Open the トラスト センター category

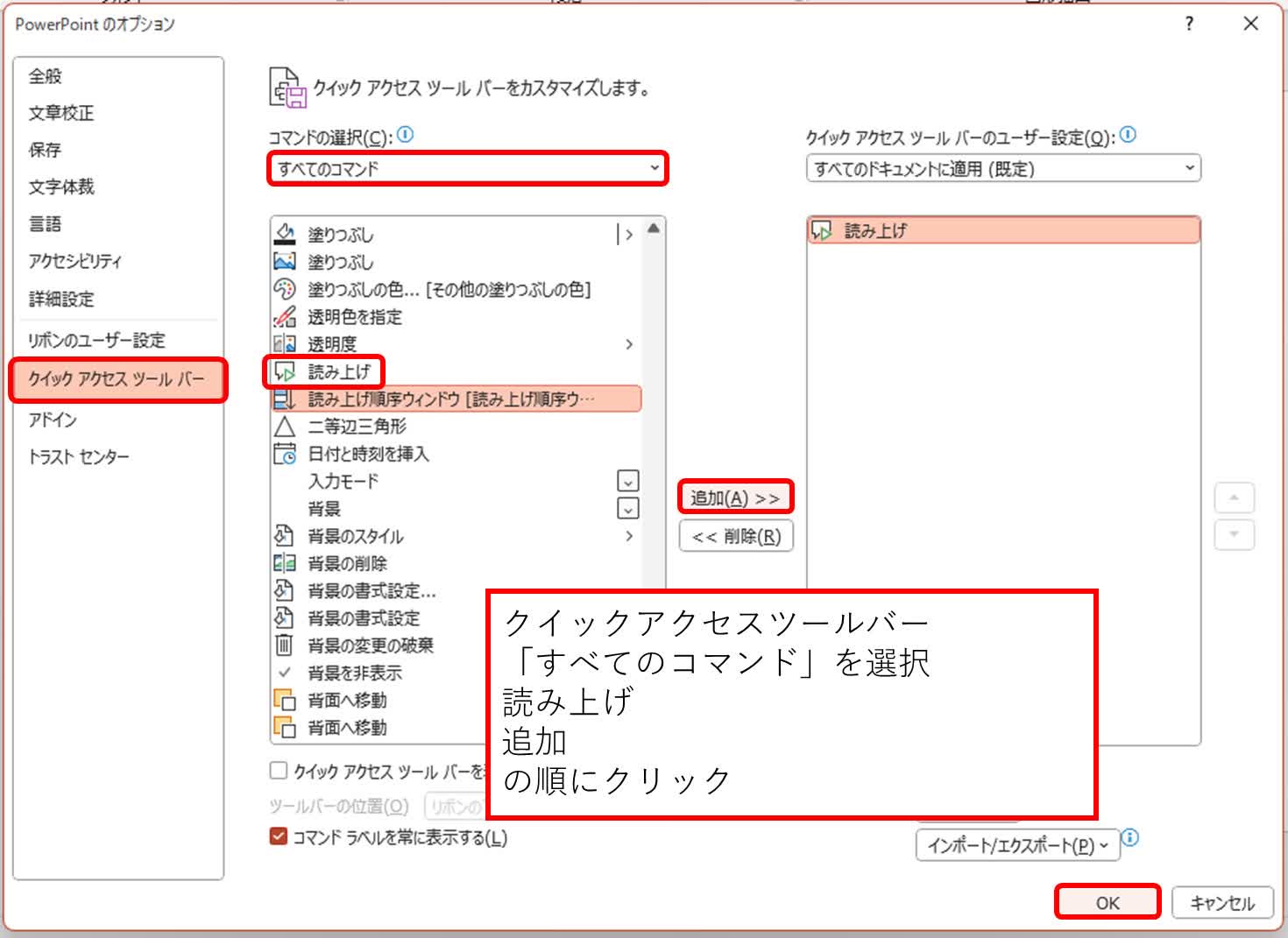118,456
